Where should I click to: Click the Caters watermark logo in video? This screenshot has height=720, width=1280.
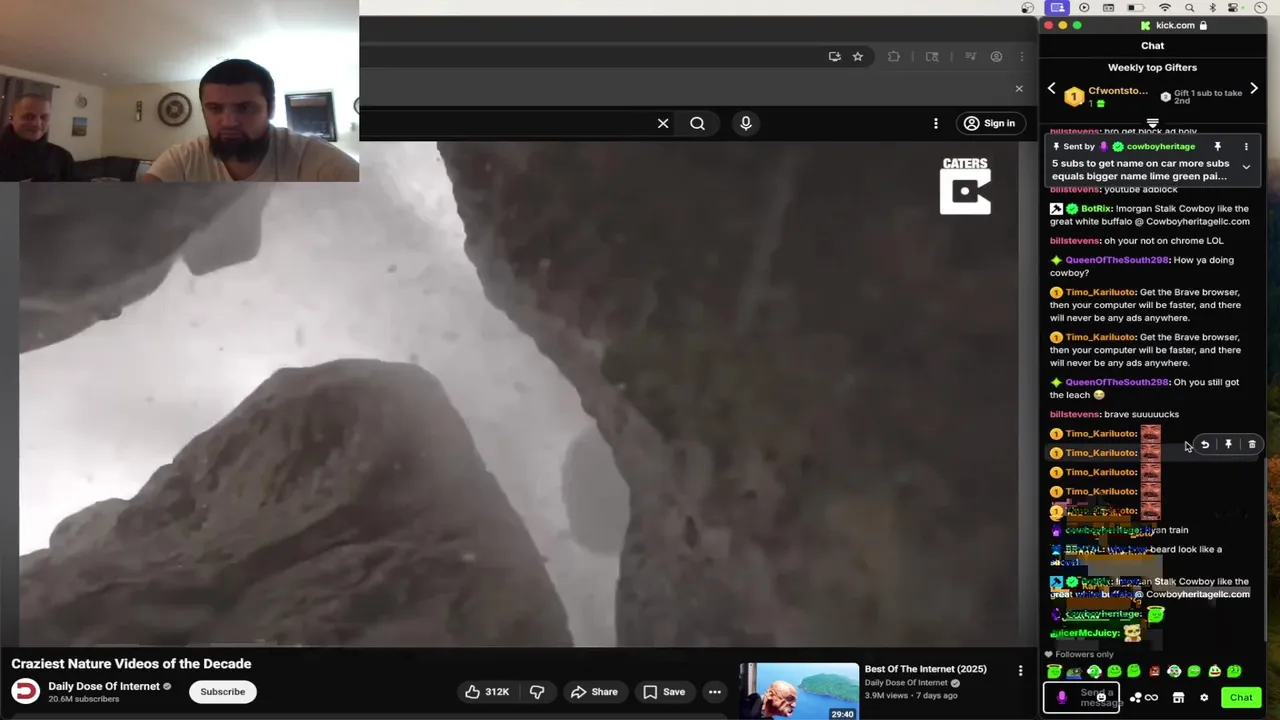965,186
